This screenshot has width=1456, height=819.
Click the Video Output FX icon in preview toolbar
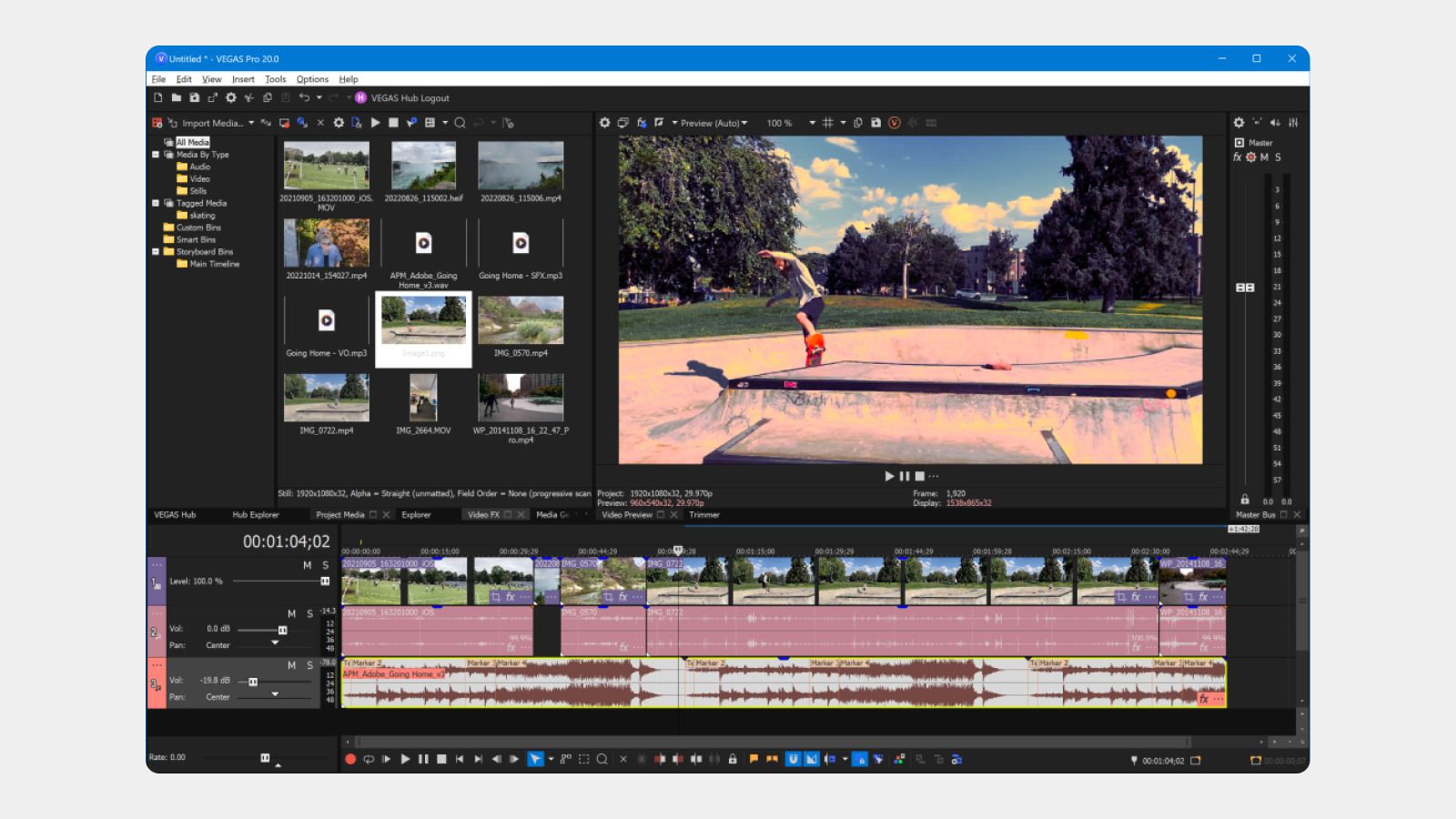[642, 123]
